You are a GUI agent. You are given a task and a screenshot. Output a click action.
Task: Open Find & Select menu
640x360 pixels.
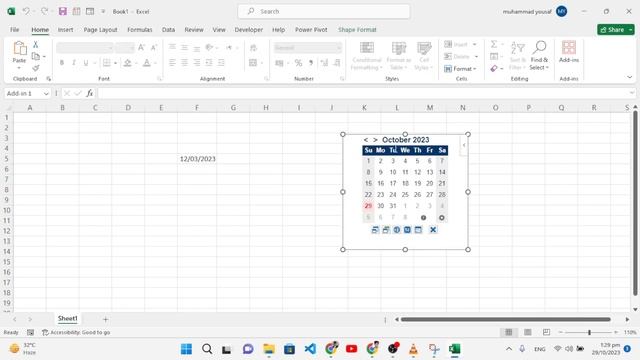pyautogui.click(x=539, y=56)
